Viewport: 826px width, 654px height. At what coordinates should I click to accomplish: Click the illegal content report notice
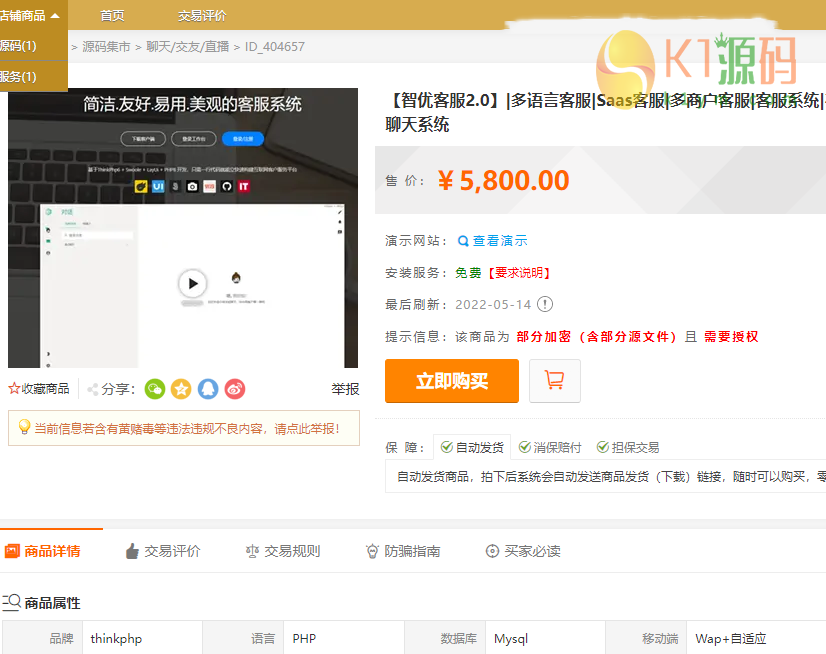coord(184,428)
